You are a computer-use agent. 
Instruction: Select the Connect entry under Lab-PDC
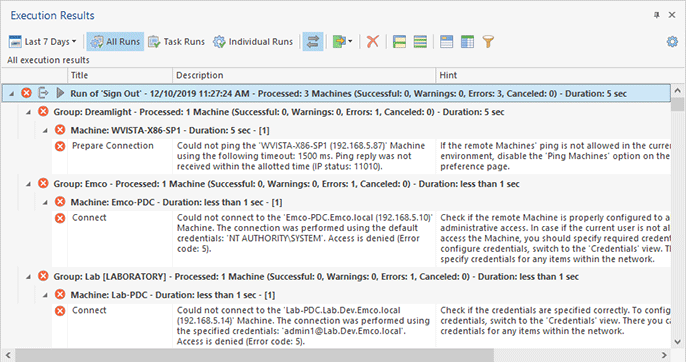tap(89, 310)
